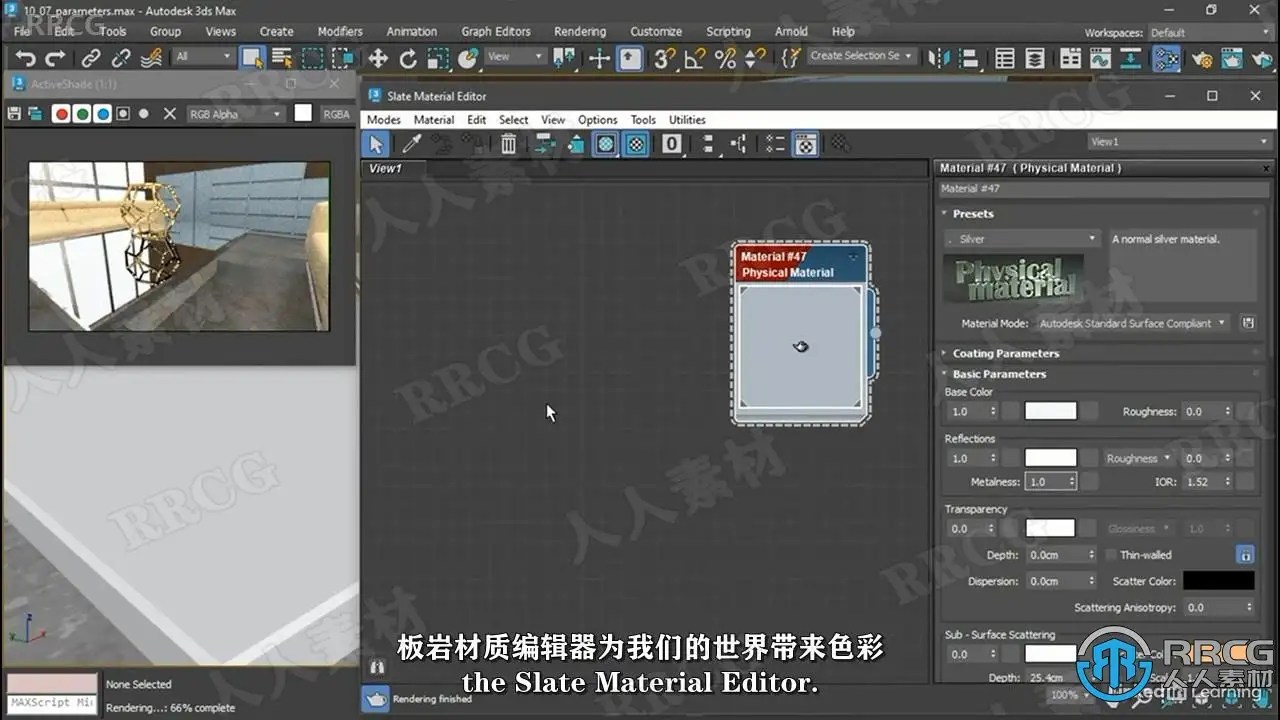Click the Delete Selected trash icon
The height and width of the screenshot is (720, 1280).
pyautogui.click(x=508, y=144)
